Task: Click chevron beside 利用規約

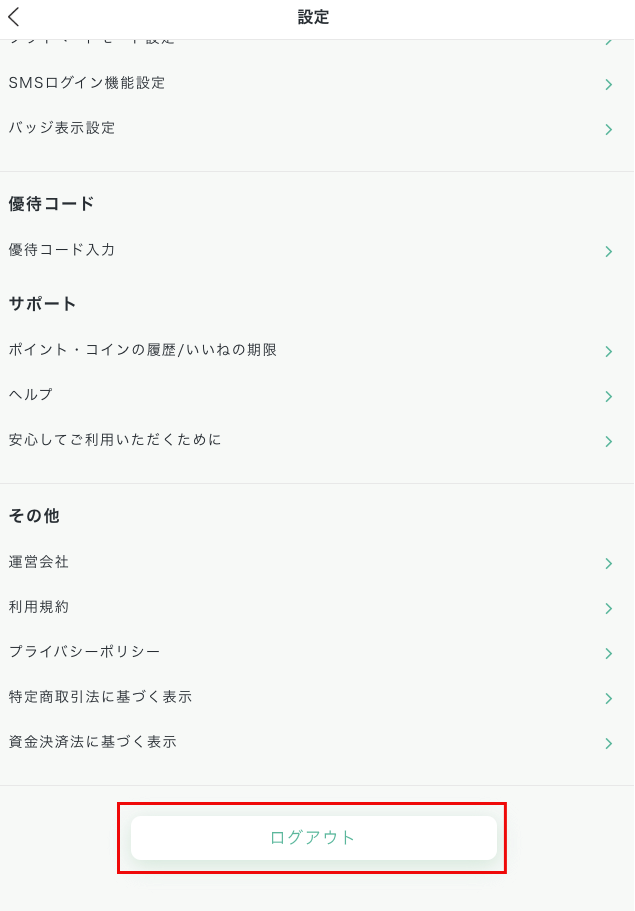Action: (608, 609)
